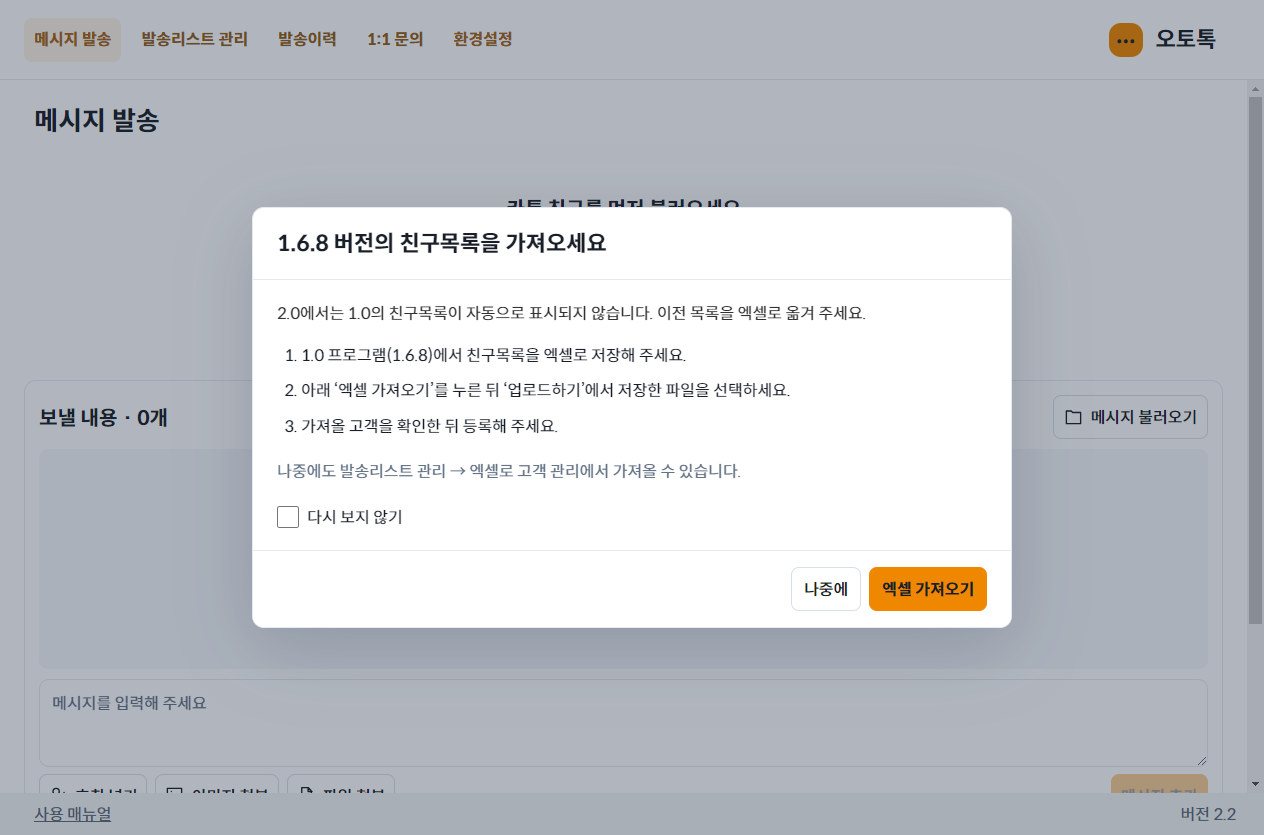Image resolution: width=1264 pixels, height=835 pixels.
Task: Click the 보낼 내용 · 0개 heading
Action: tap(103, 417)
